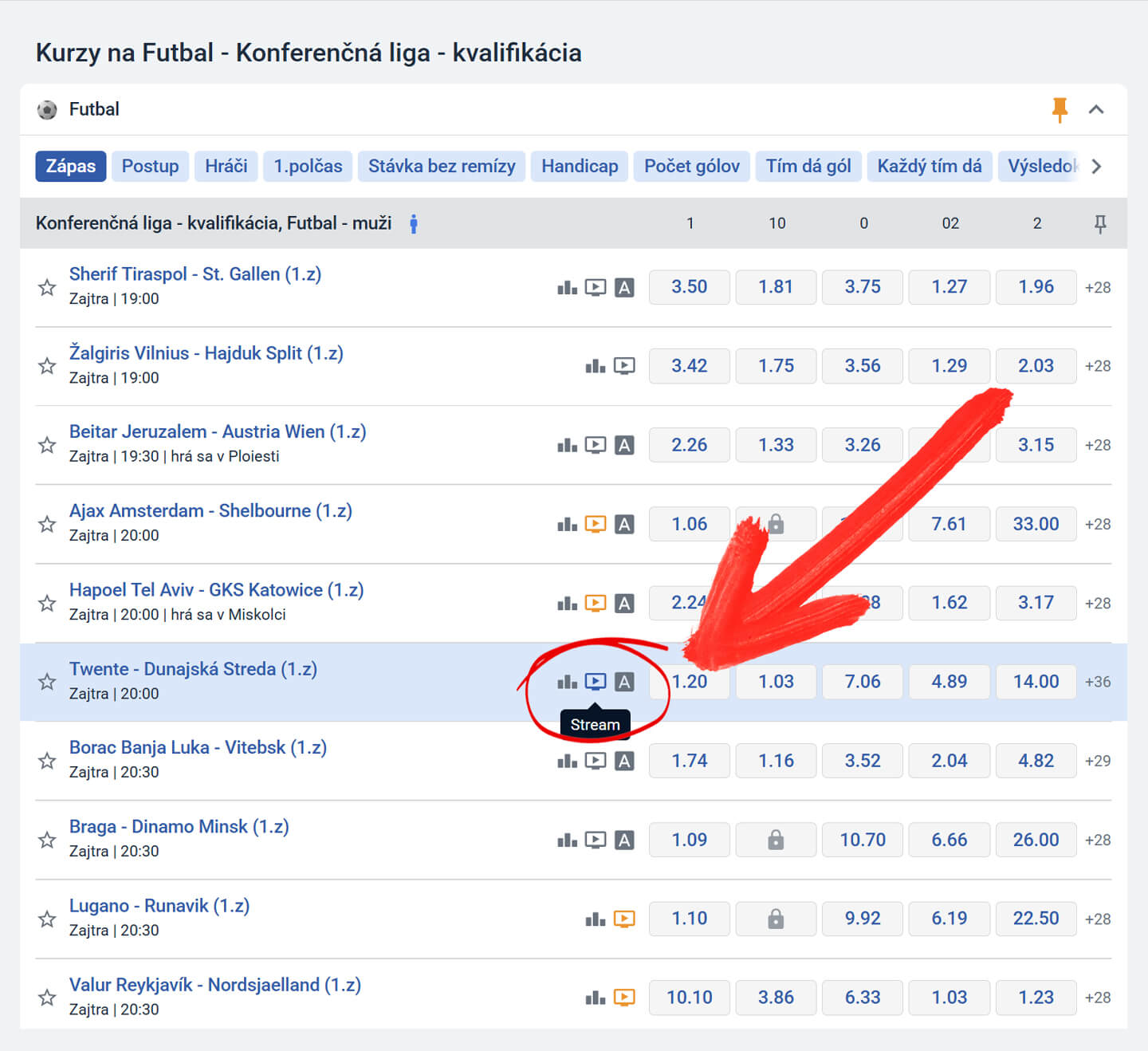The image size is (1148, 1051).
Task: Open statistics icon for Valur Reykjavík match
Action: [596, 998]
